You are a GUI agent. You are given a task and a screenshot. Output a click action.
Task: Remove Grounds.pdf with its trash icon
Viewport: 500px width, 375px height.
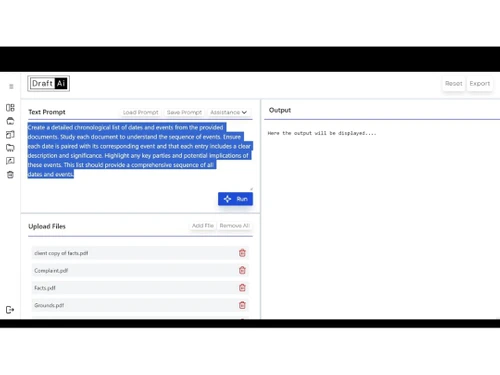242,305
